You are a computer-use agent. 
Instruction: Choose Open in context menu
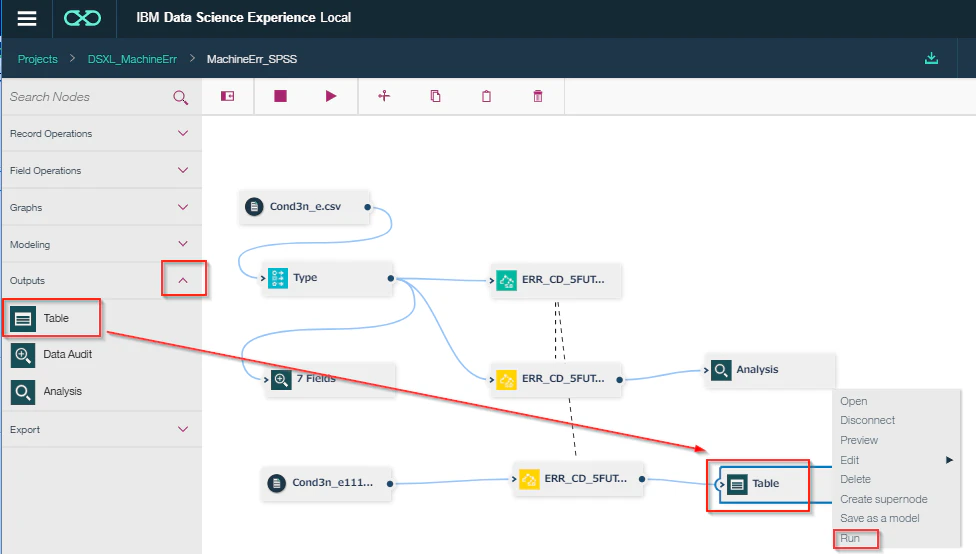[853, 401]
